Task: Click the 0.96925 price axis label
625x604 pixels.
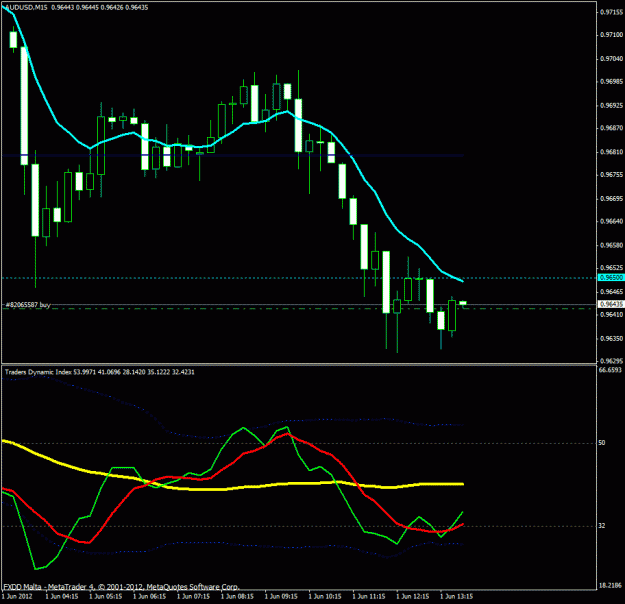Action: point(611,105)
